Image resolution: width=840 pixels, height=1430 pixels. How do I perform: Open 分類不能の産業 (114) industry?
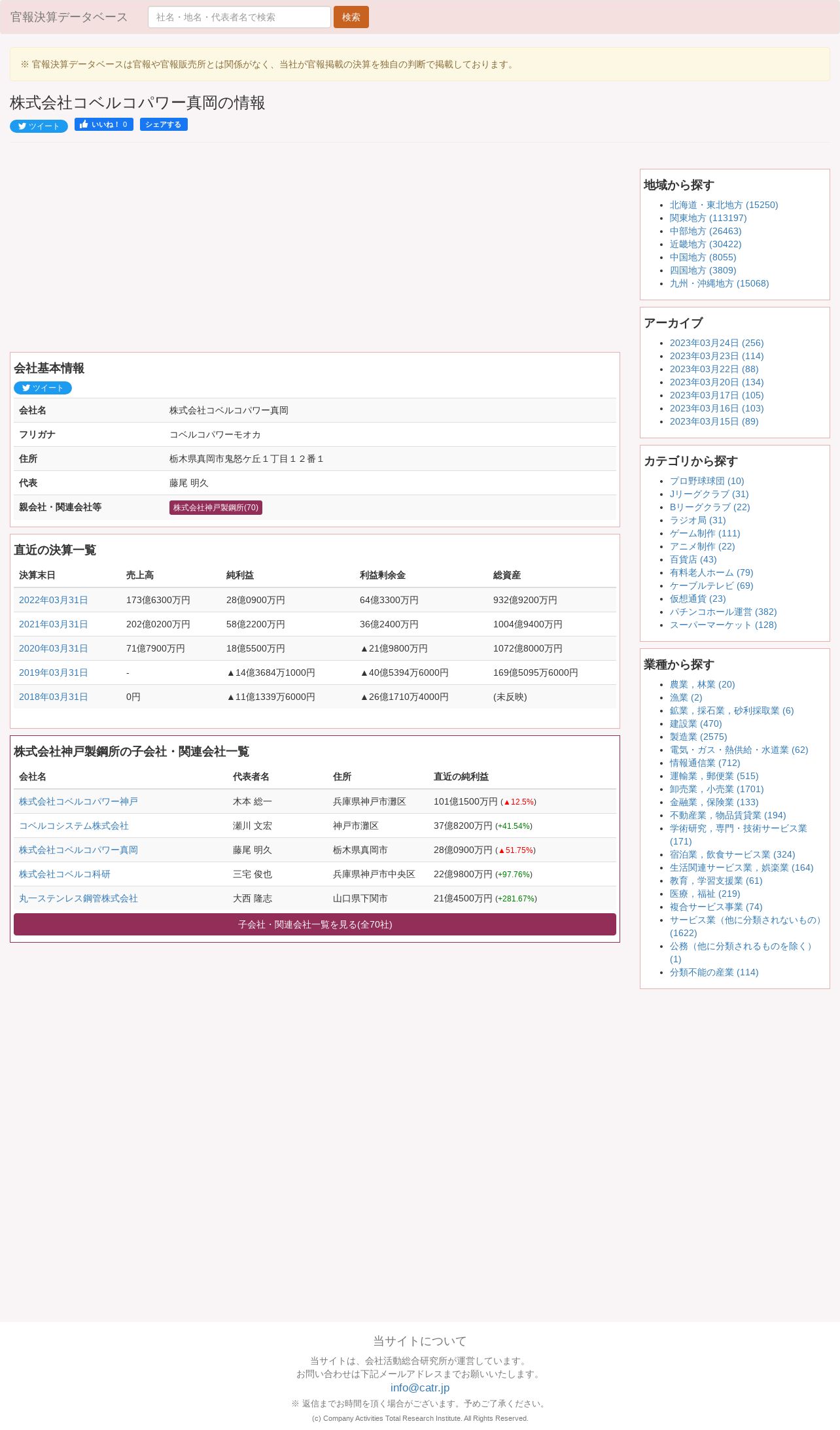pyautogui.click(x=714, y=972)
